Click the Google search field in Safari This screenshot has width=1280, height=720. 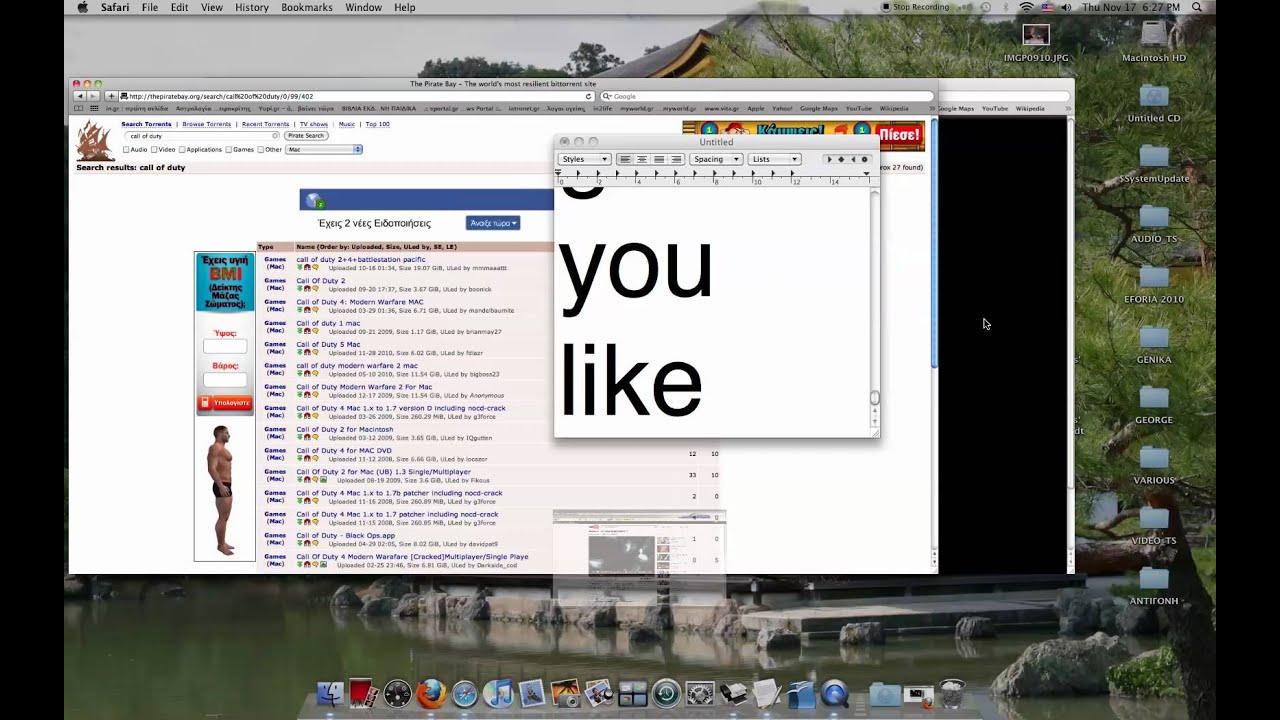[x=767, y=96]
